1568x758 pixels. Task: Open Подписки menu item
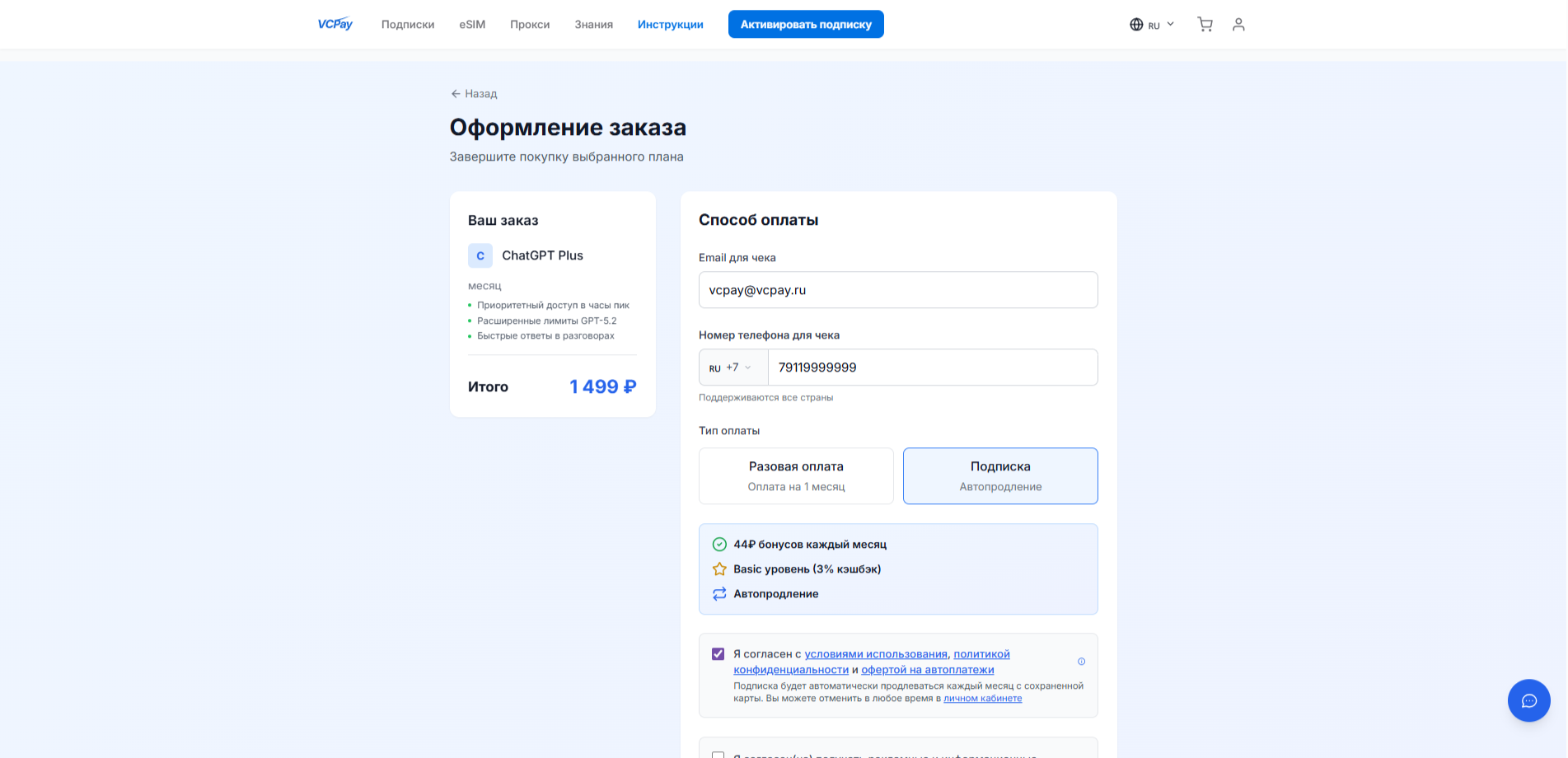click(408, 25)
